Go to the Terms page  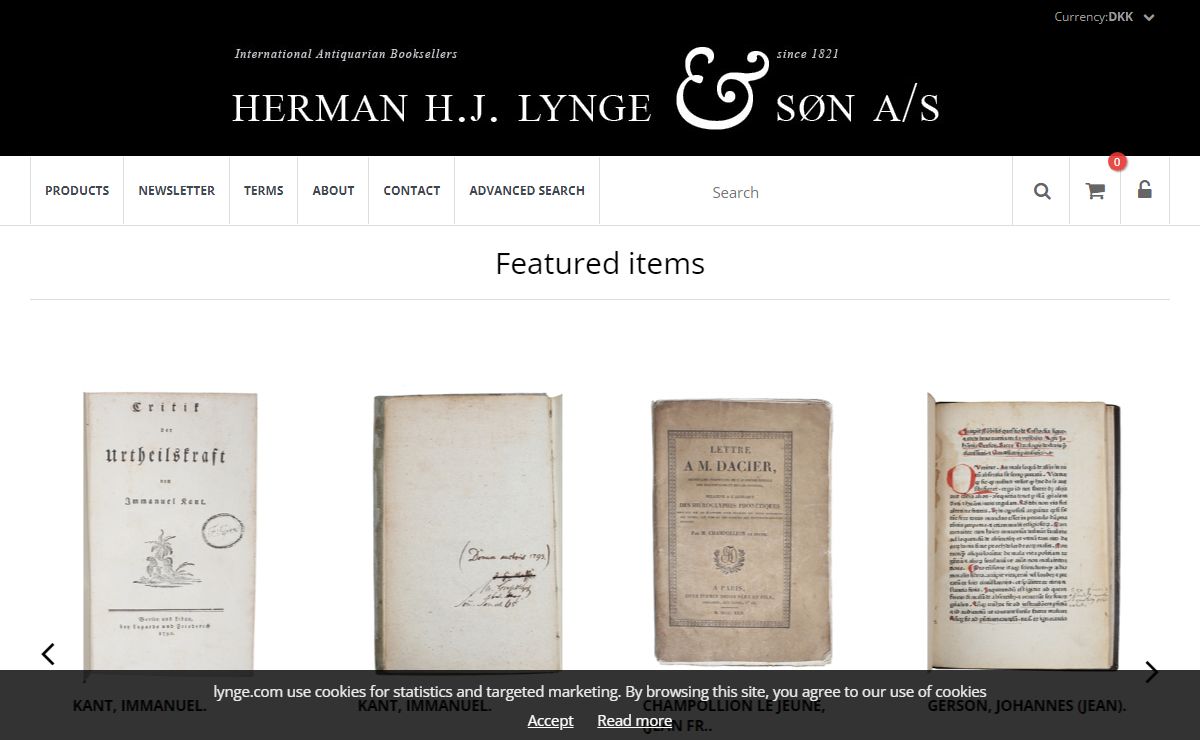coord(263,190)
